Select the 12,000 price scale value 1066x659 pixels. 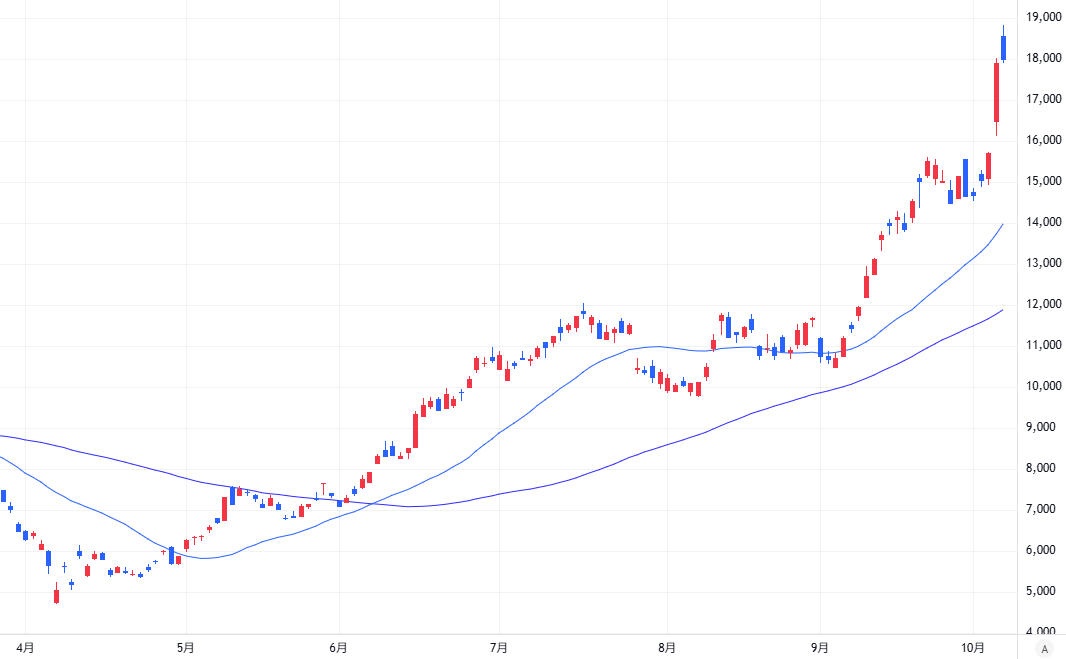(1043, 304)
